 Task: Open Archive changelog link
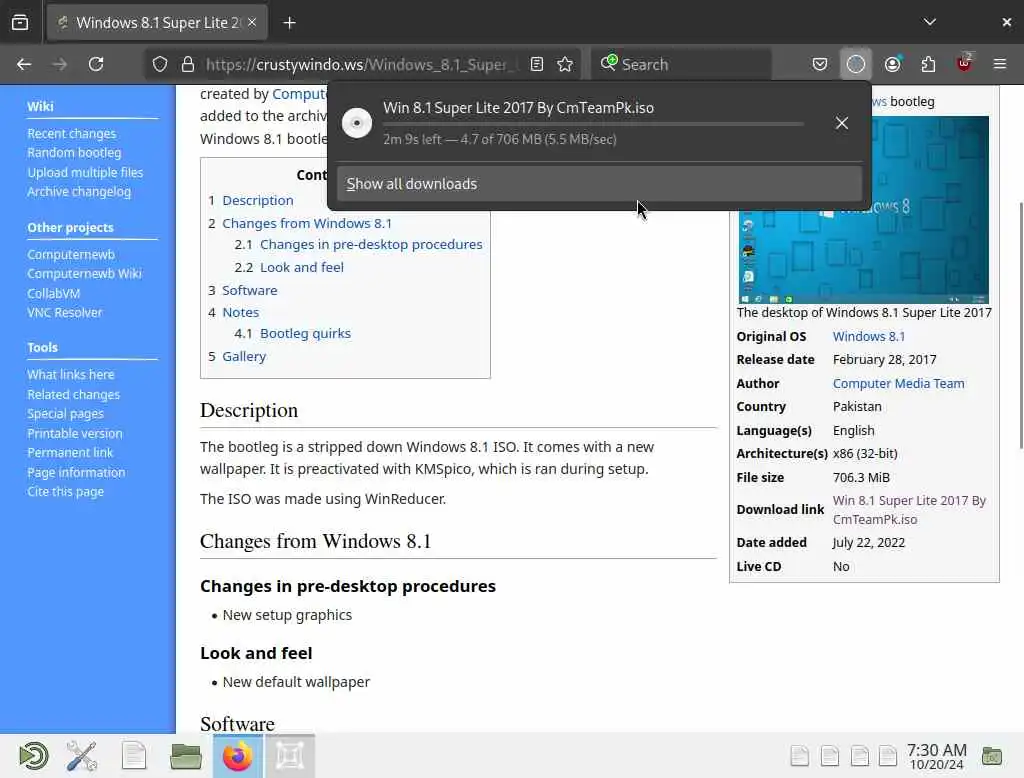click(x=79, y=191)
